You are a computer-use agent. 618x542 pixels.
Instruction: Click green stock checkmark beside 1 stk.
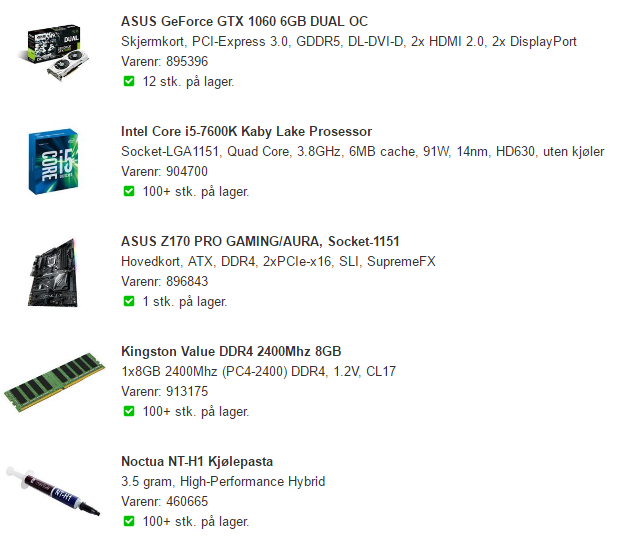(x=129, y=302)
